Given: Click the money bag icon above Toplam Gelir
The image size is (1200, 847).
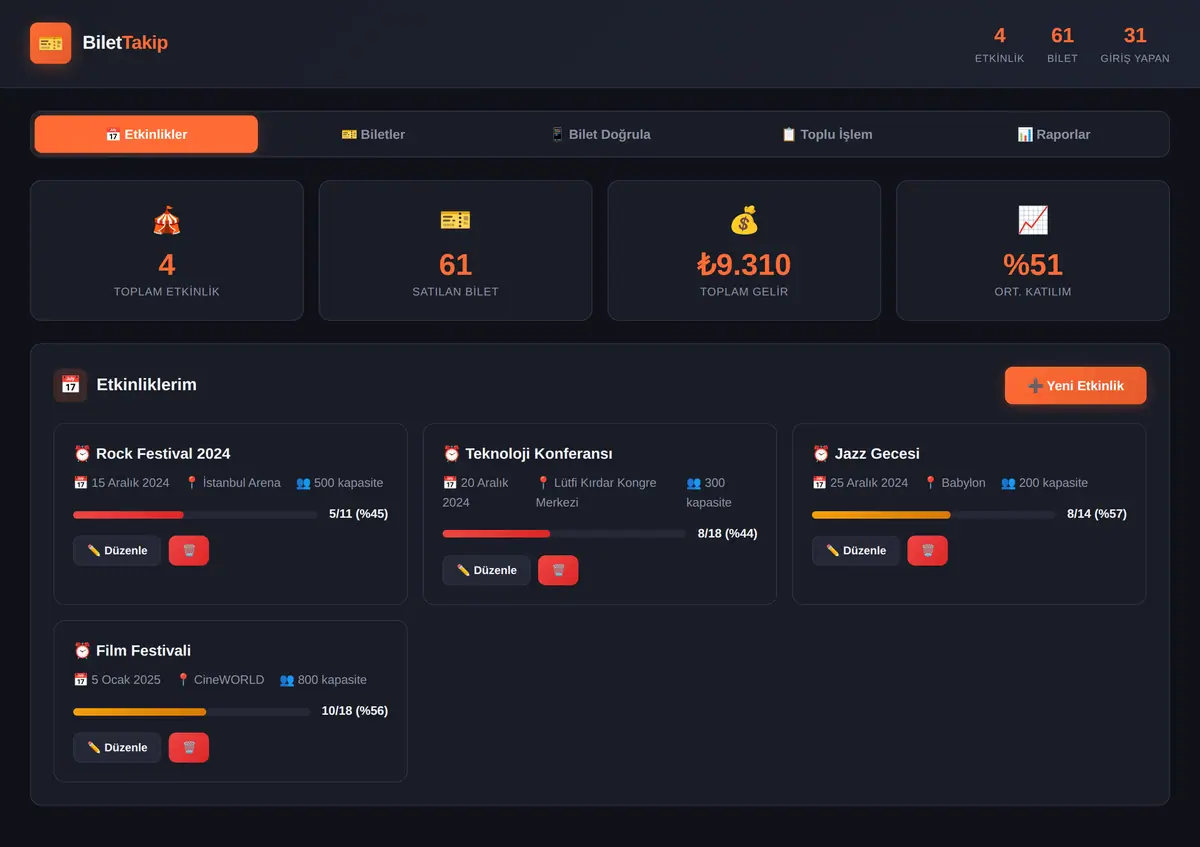Looking at the screenshot, I should (x=744, y=220).
